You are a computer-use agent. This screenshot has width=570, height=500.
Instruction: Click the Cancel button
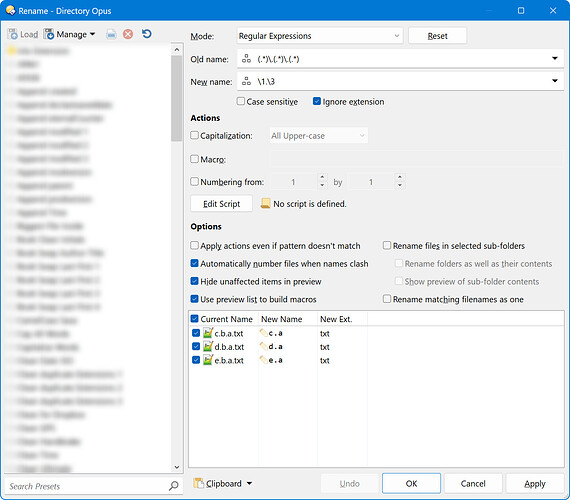point(473,483)
